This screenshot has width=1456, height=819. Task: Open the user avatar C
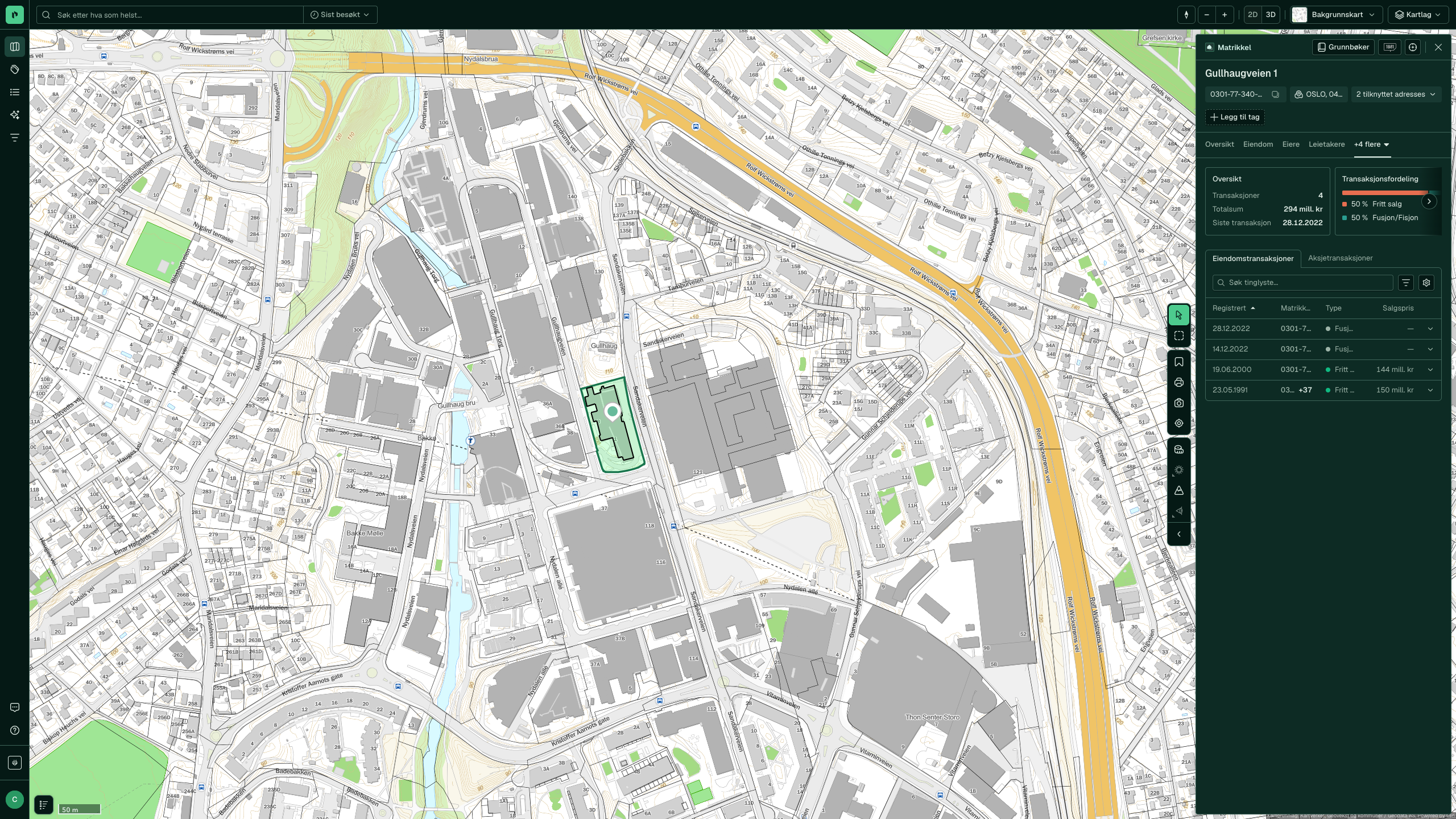click(x=15, y=799)
